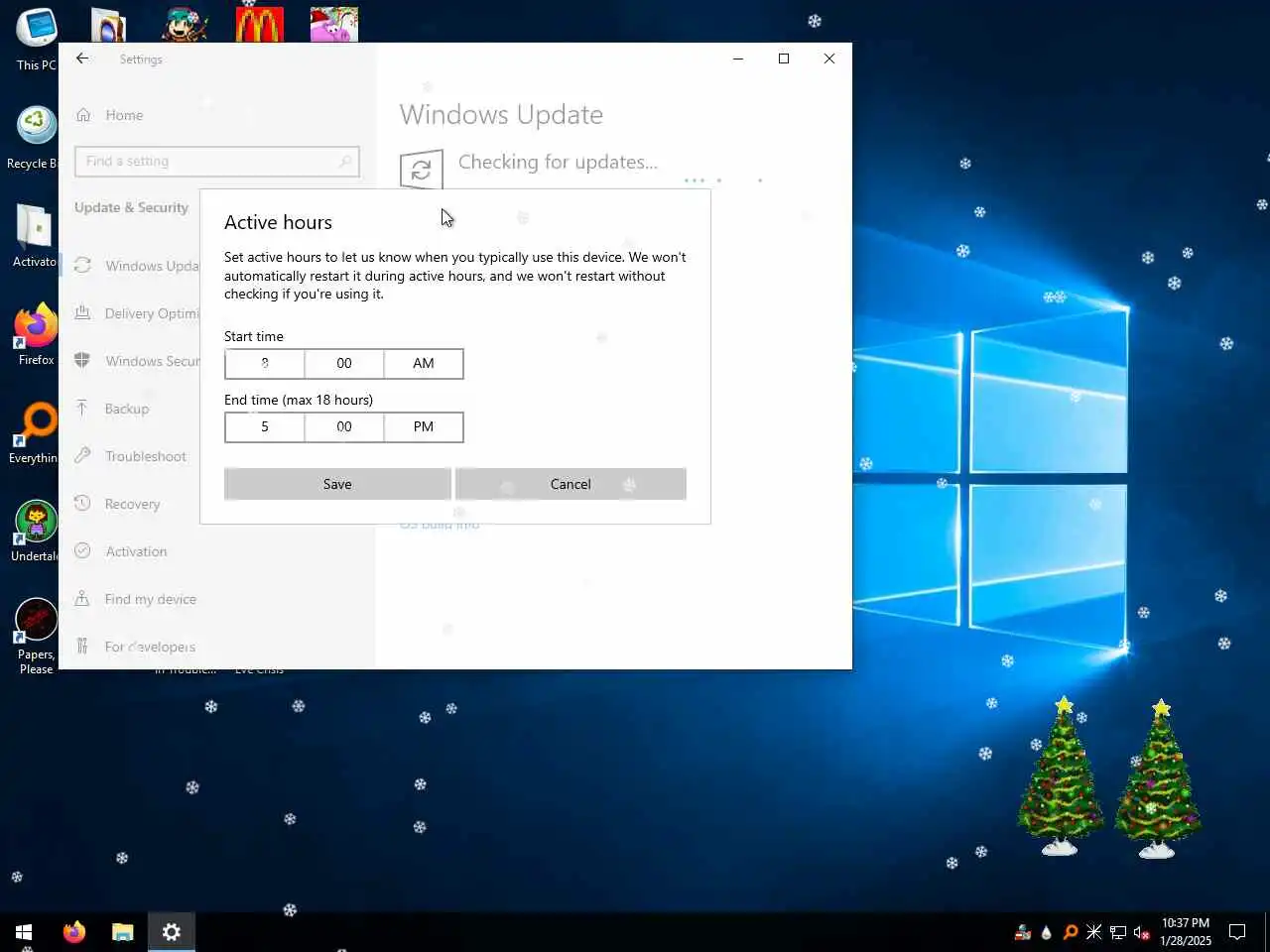Click the snowflake tray icon
Screen dimensions: 1270x952
click(1093, 932)
